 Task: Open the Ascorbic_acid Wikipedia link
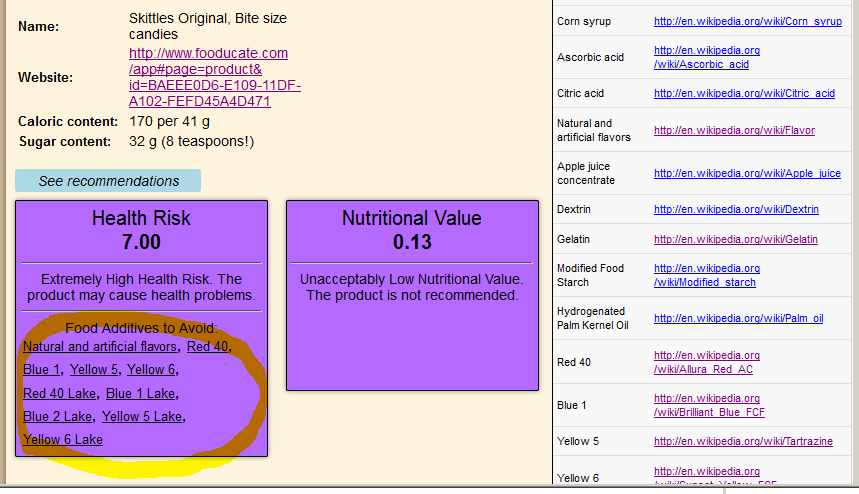point(707,57)
